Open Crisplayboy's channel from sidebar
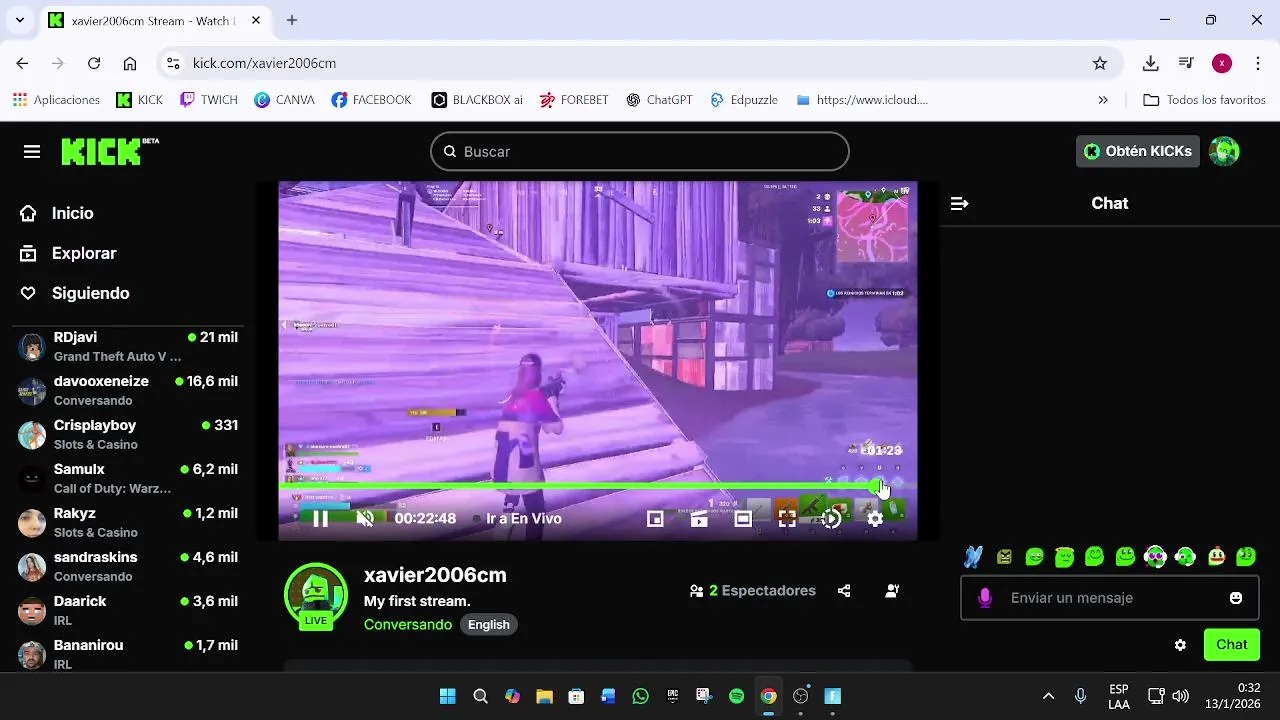 click(x=128, y=434)
